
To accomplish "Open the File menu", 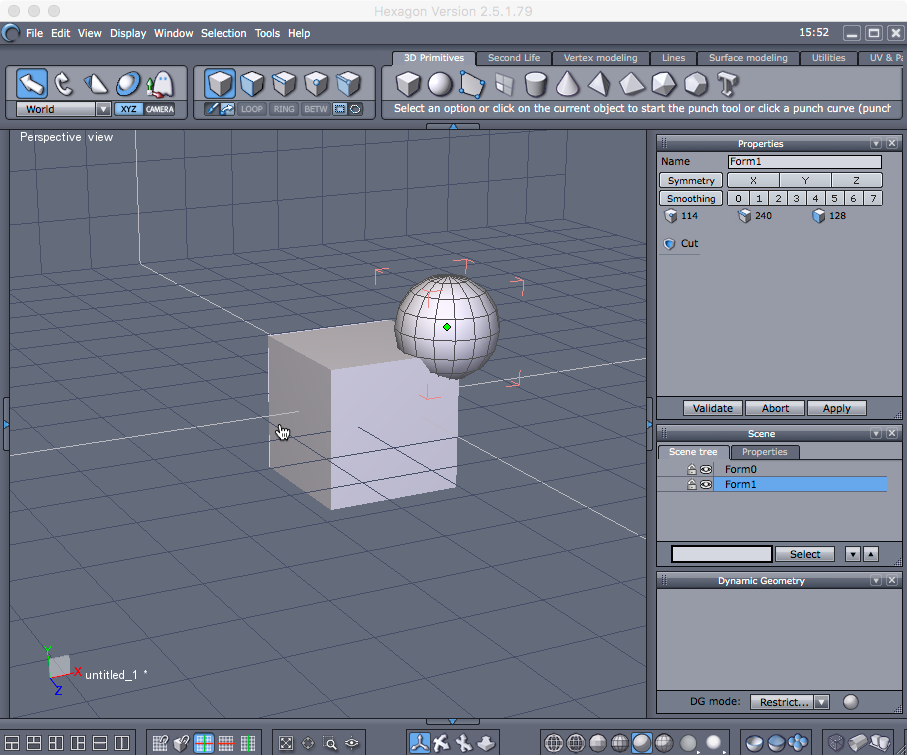I will [34, 33].
